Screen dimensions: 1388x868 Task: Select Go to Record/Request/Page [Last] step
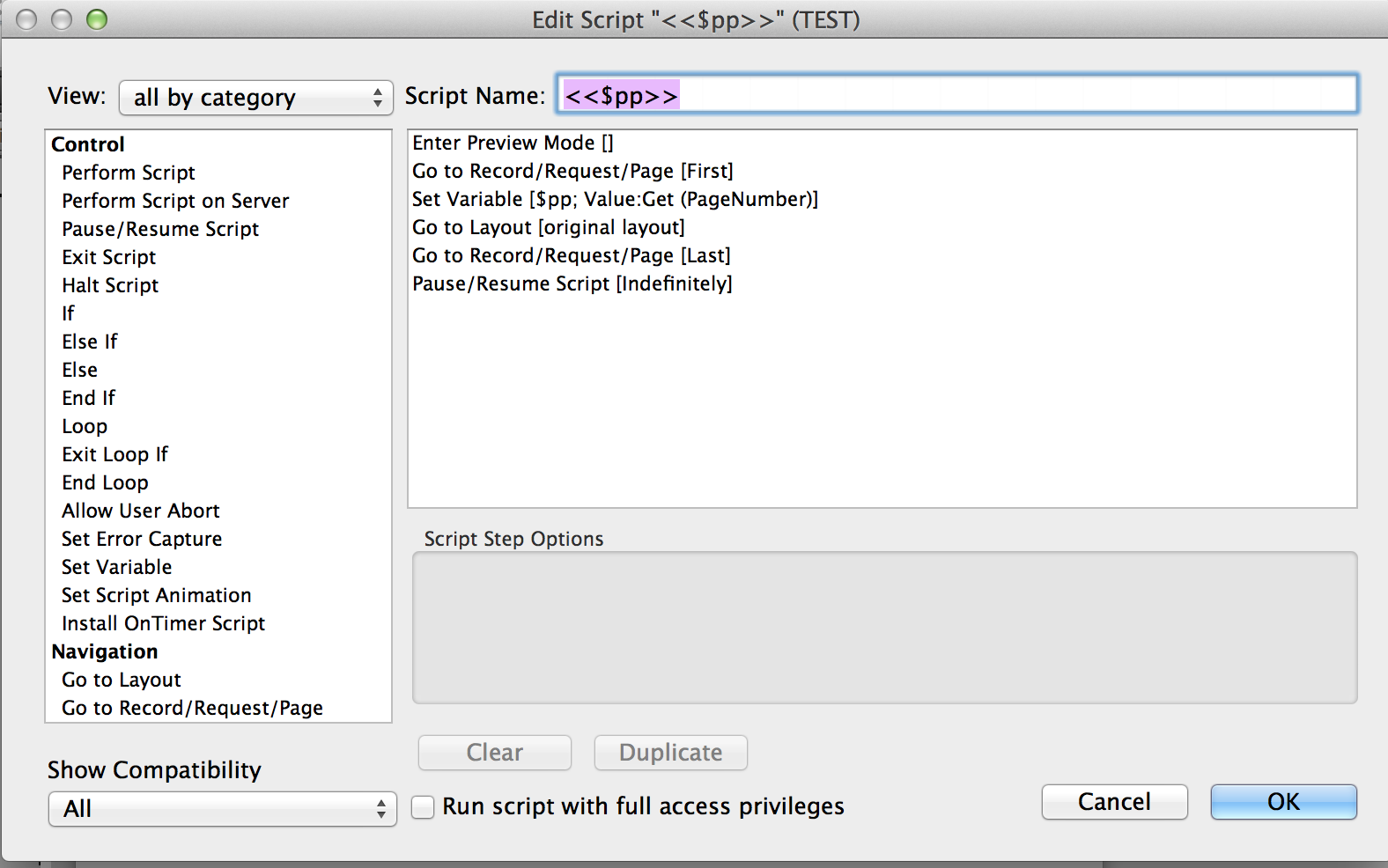(x=571, y=255)
